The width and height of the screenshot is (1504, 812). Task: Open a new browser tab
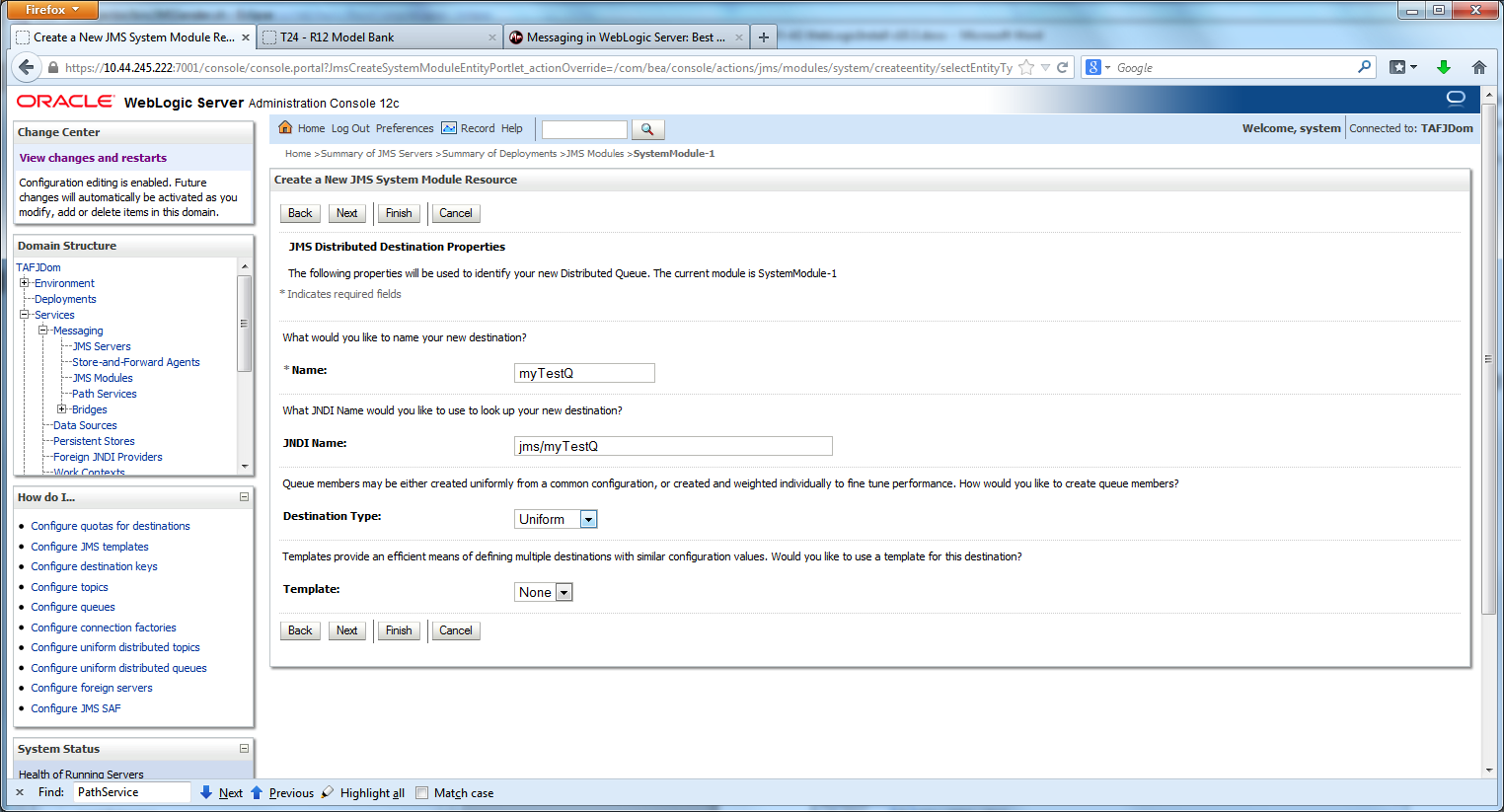[x=763, y=37]
